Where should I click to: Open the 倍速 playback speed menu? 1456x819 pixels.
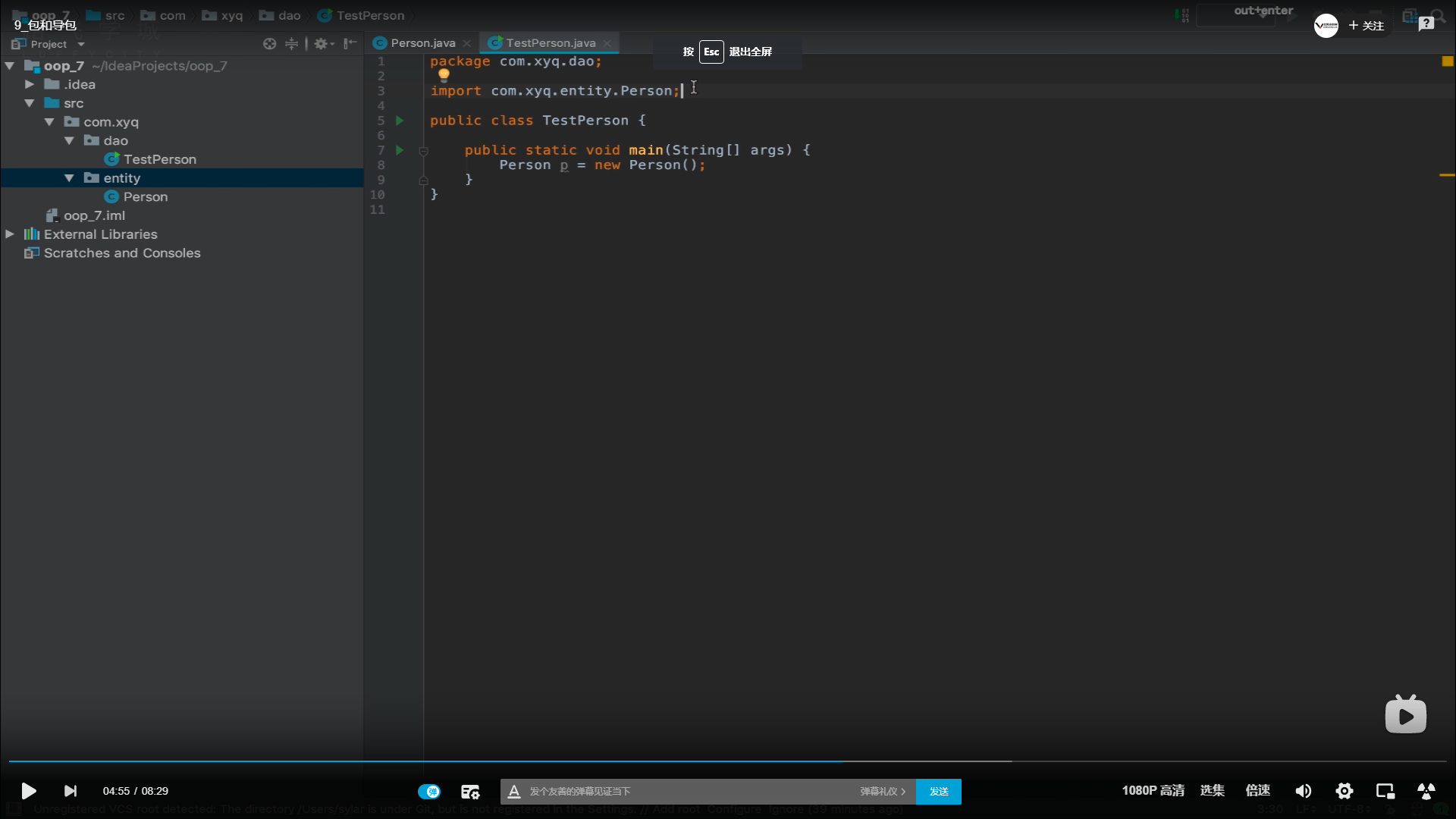coord(1257,790)
